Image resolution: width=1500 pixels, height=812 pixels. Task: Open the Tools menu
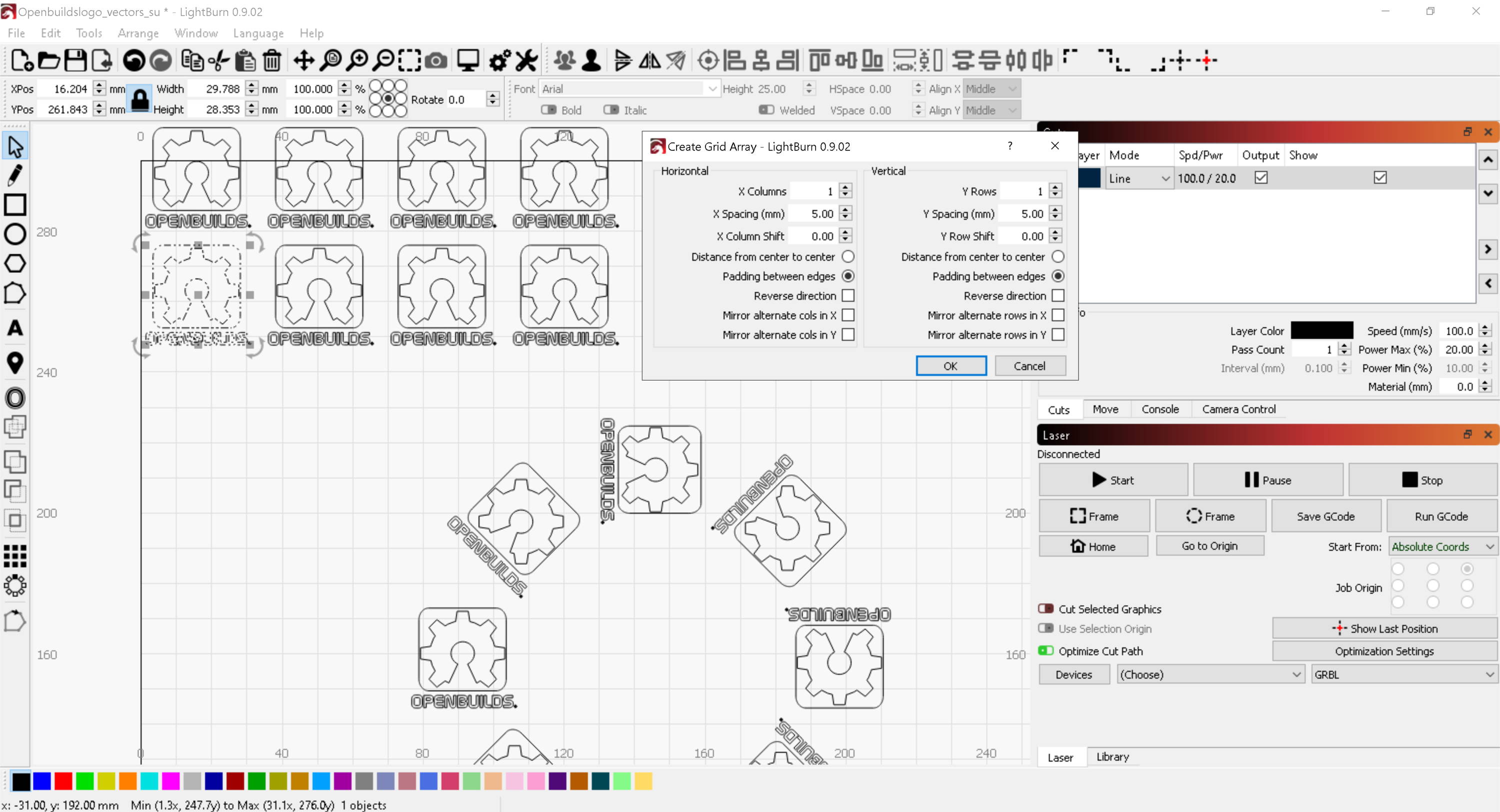[89, 33]
